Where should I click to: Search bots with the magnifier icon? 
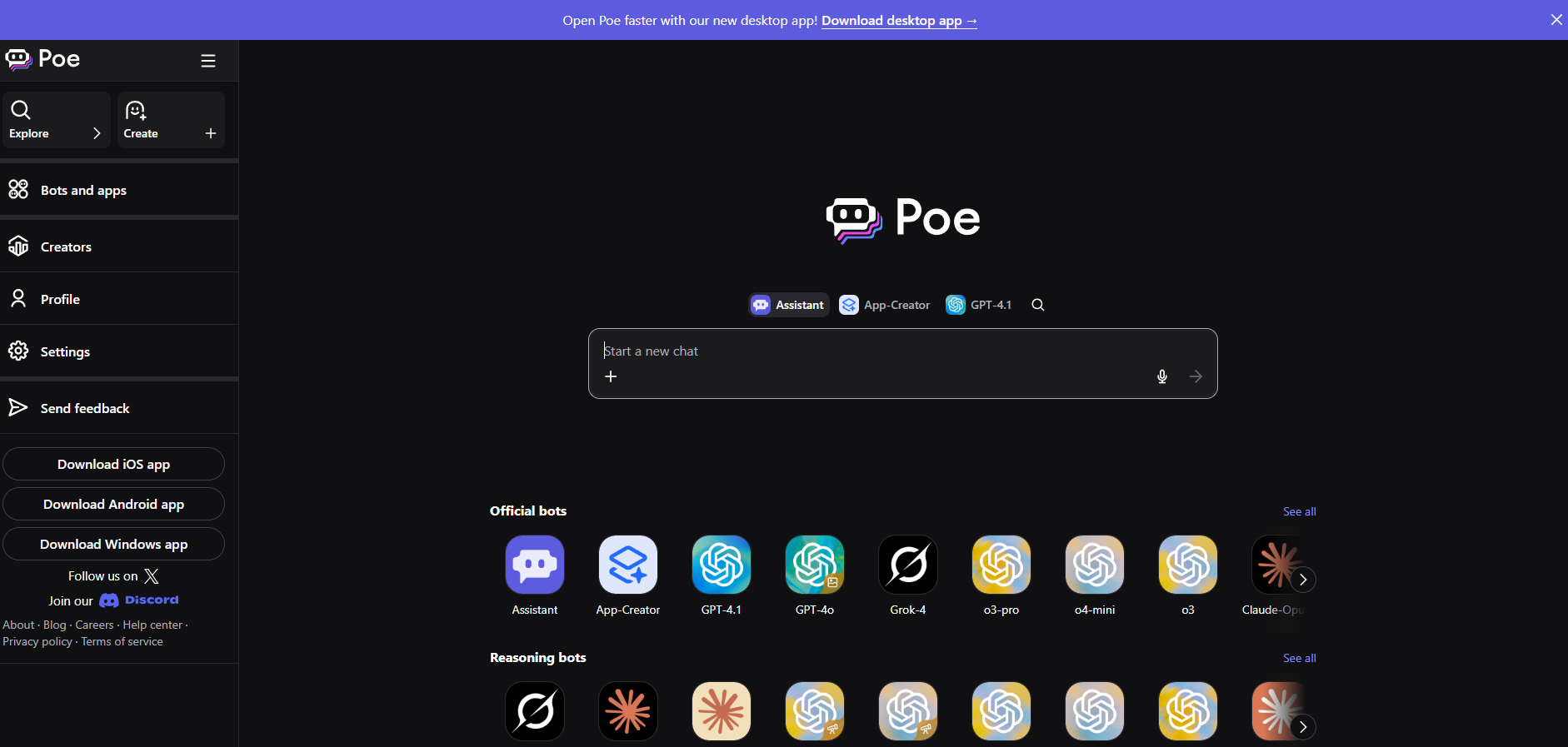point(1038,305)
